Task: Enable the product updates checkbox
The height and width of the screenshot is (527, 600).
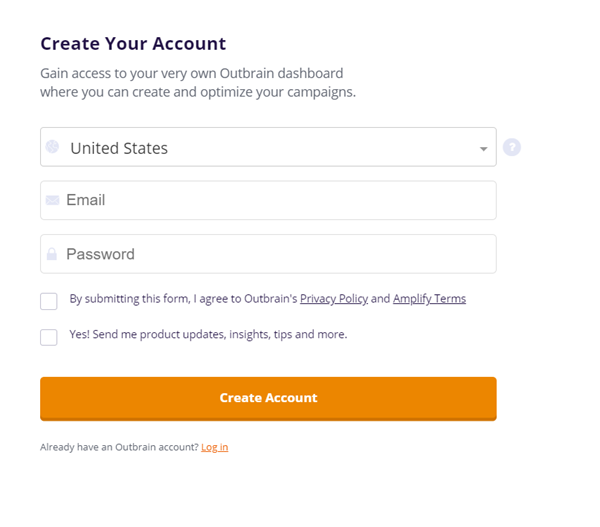Action: (x=49, y=337)
